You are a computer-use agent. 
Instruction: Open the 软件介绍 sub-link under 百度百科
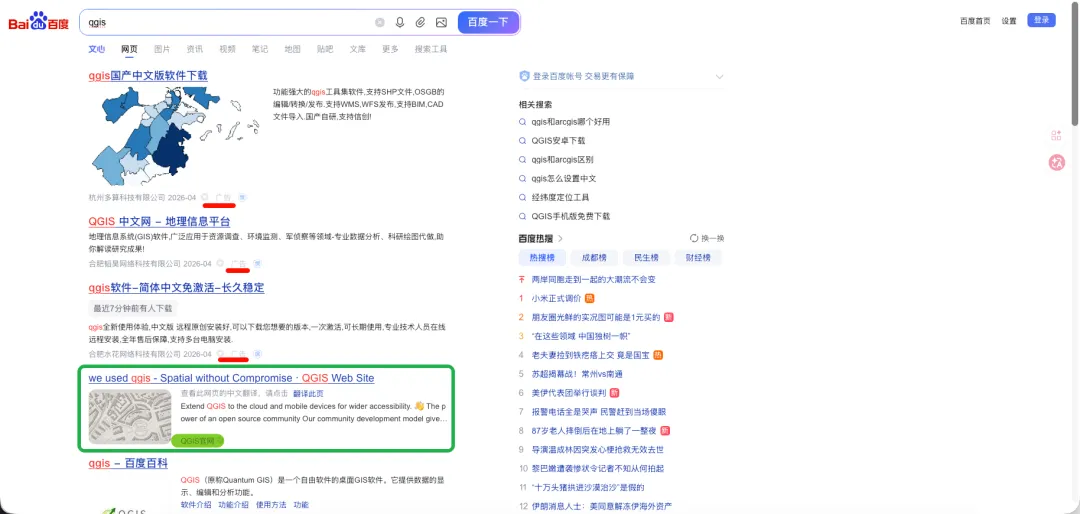[196, 505]
